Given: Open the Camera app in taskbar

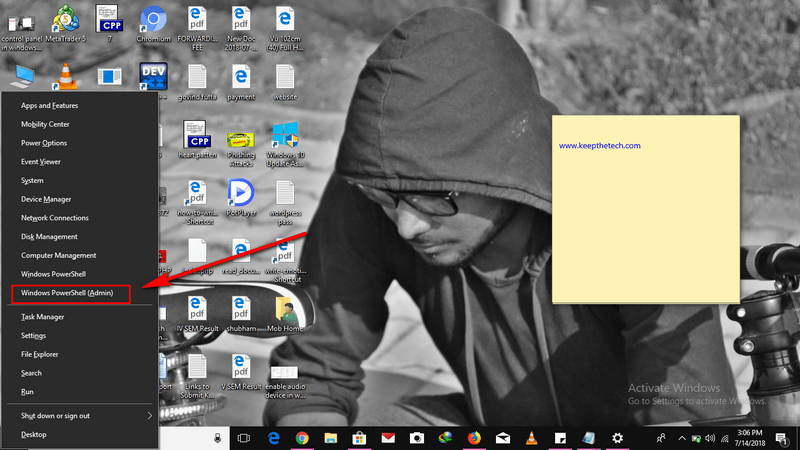Looking at the screenshot, I should coord(416,438).
